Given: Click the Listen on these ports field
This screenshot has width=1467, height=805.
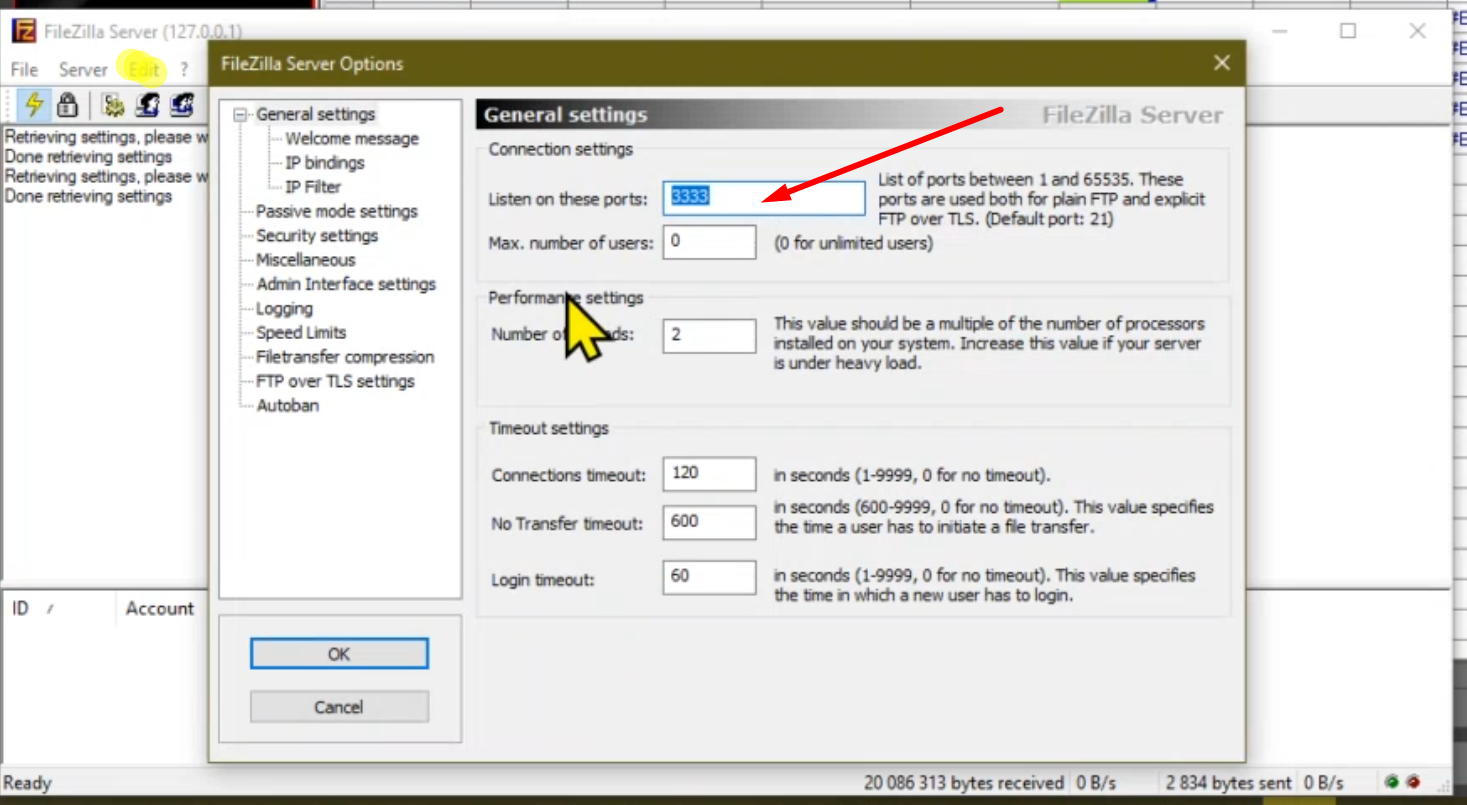Looking at the screenshot, I should pos(763,198).
